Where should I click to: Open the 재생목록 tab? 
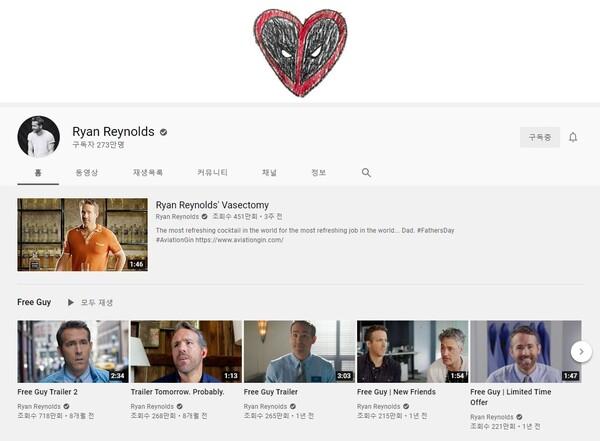click(148, 173)
